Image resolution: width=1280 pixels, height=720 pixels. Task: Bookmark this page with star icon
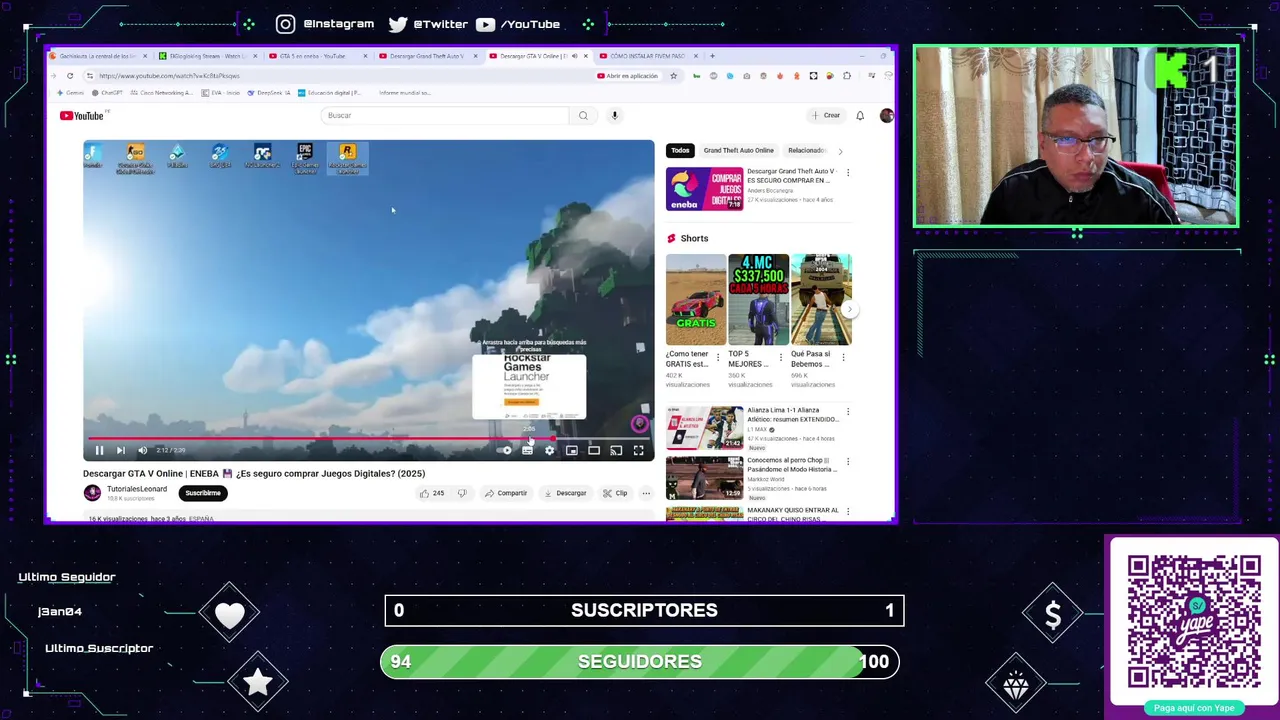[673, 76]
